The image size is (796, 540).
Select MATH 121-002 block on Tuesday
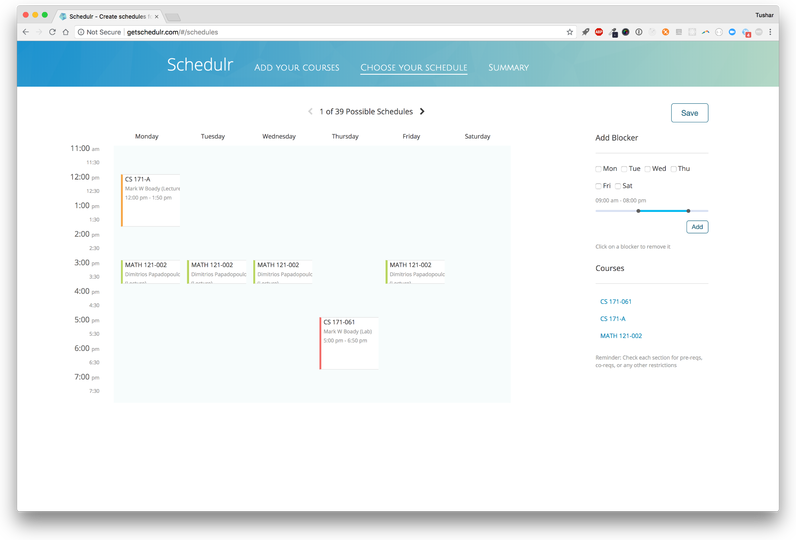(x=217, y=272)
